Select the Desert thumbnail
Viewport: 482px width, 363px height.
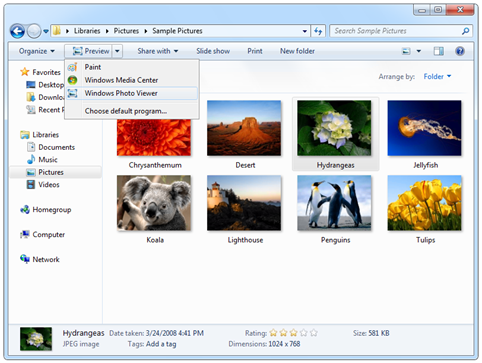[x=244, y=128]
